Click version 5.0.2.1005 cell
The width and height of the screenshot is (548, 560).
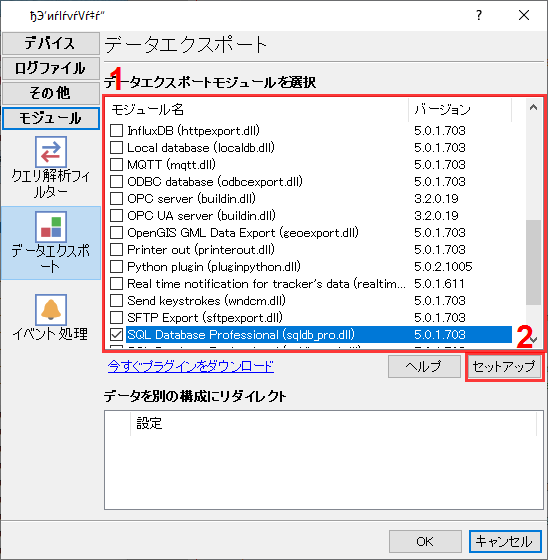coord(443,267)
